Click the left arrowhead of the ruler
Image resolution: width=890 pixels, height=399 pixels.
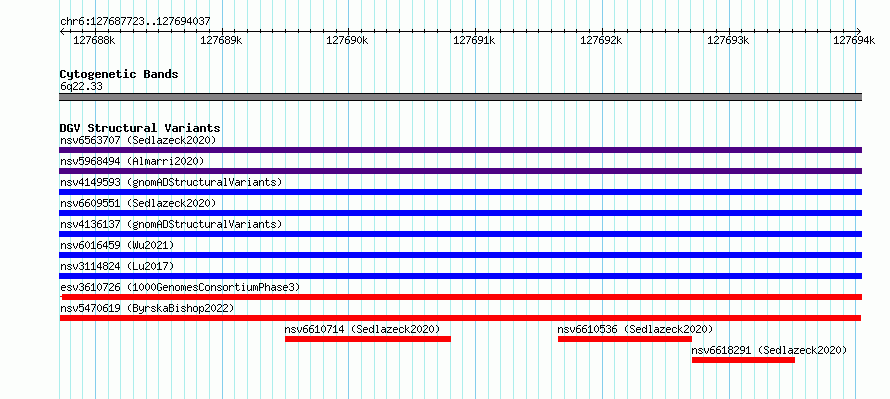click(62, 31)
